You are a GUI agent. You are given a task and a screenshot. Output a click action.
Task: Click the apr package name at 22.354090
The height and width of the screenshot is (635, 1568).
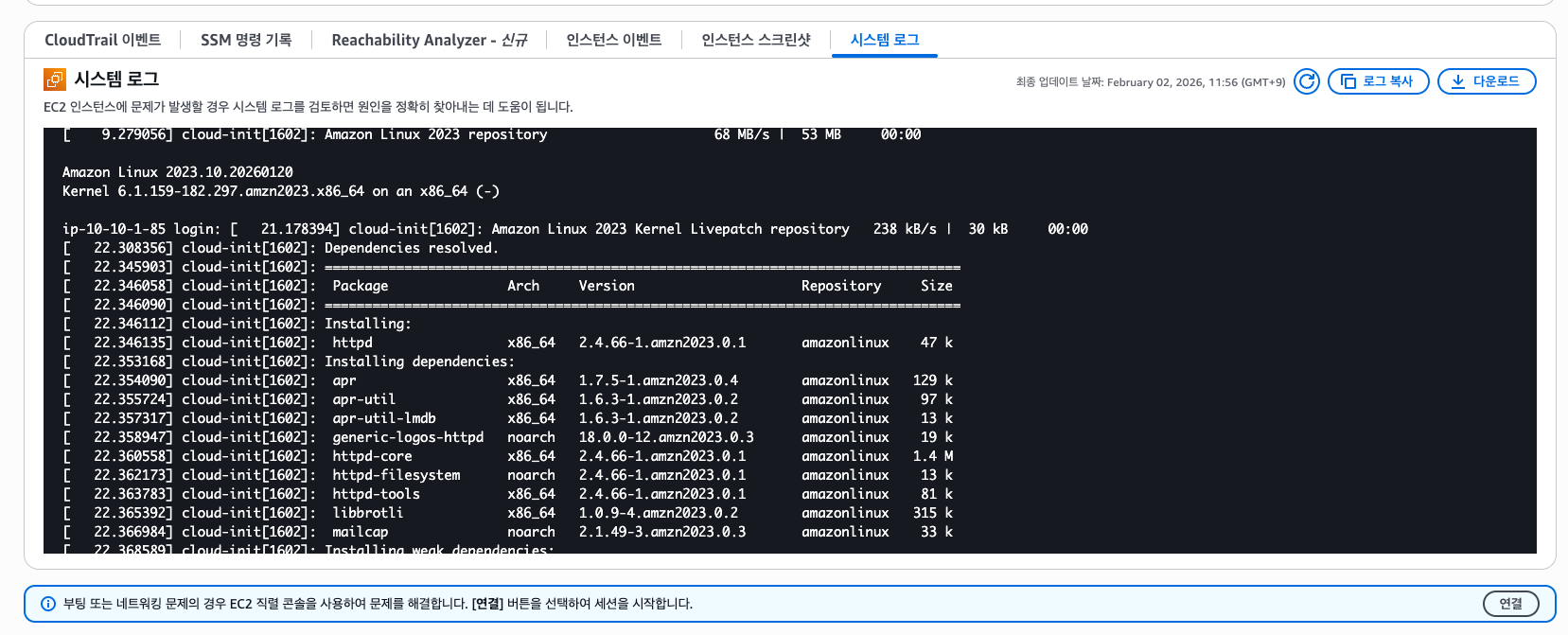click(x=344, y=380)
